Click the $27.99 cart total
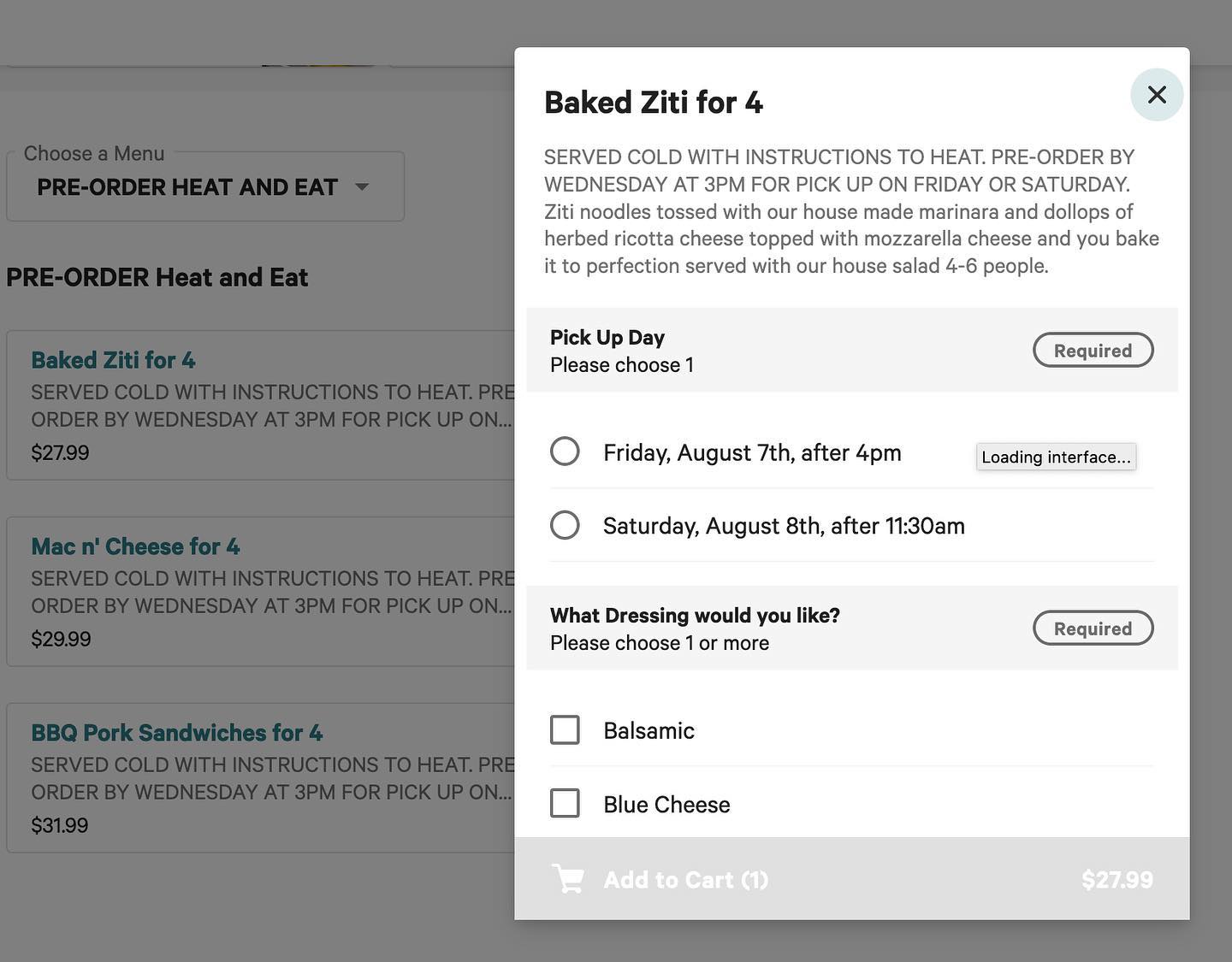This screenshot has width=1232, height=962. pos(1116,880)
